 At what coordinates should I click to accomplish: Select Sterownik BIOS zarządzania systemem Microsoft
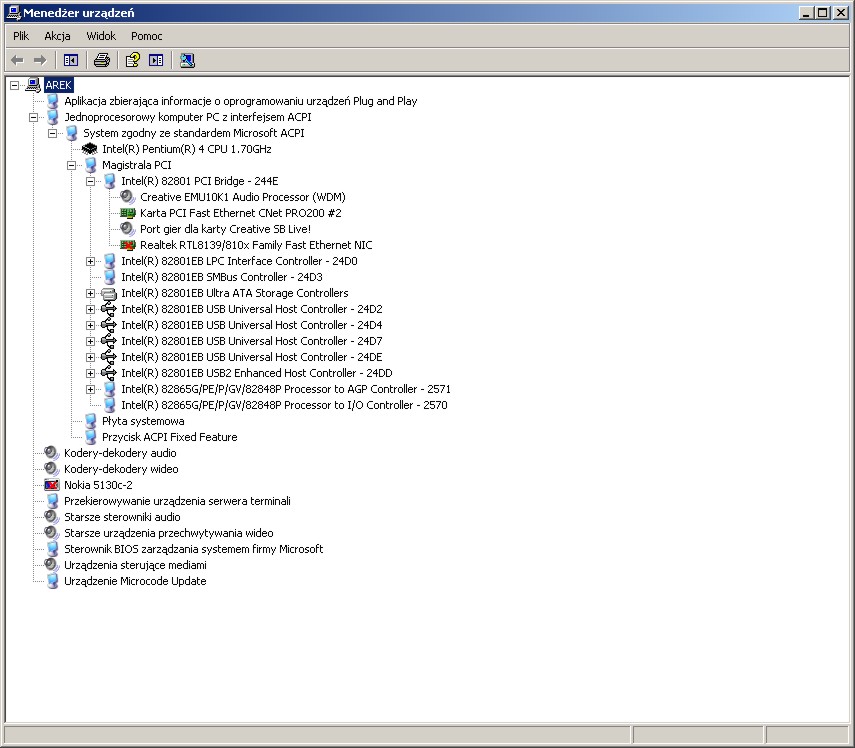[x=194, y=549]
